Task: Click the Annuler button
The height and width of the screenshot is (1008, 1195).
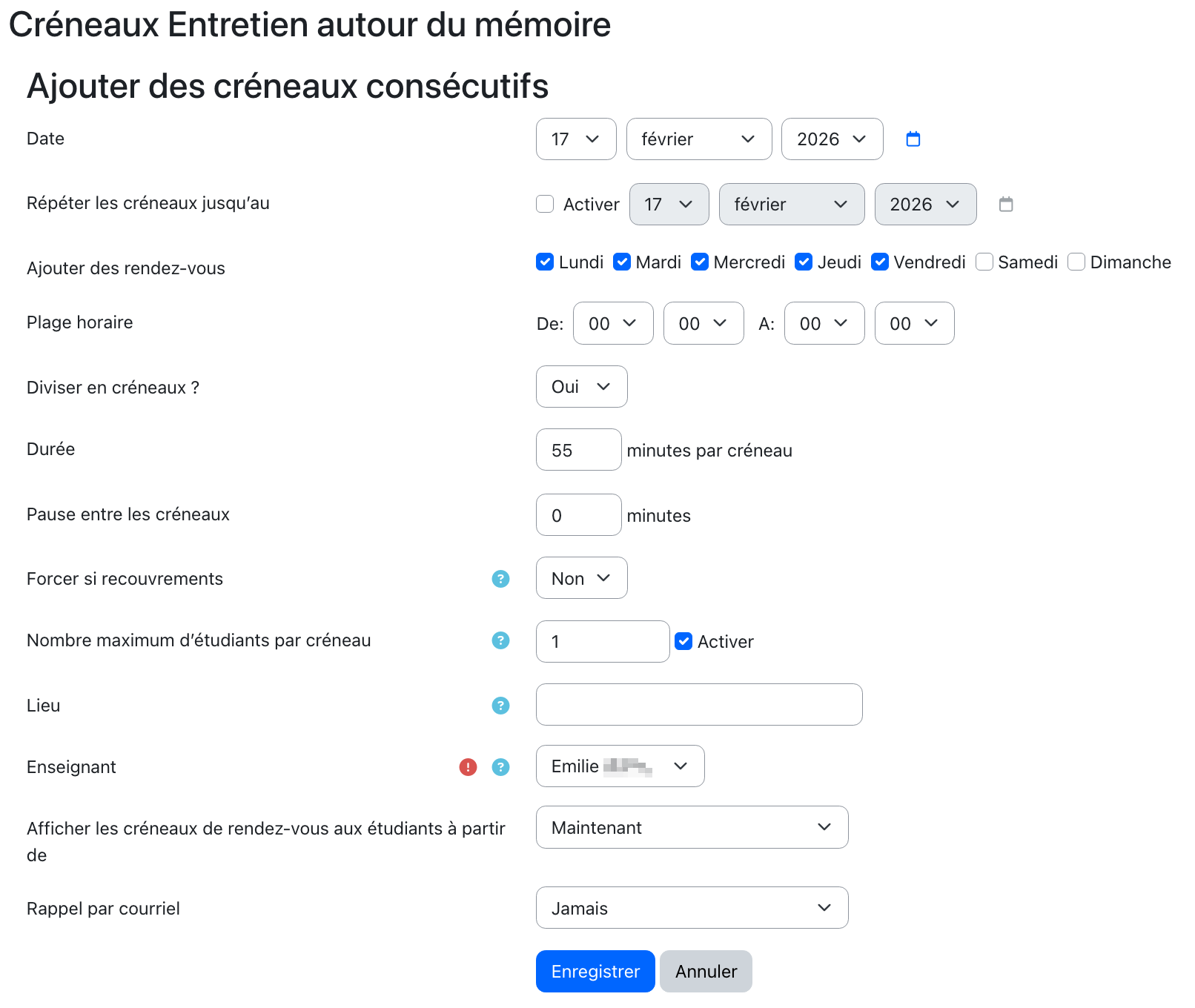Action: coord(706,972)
